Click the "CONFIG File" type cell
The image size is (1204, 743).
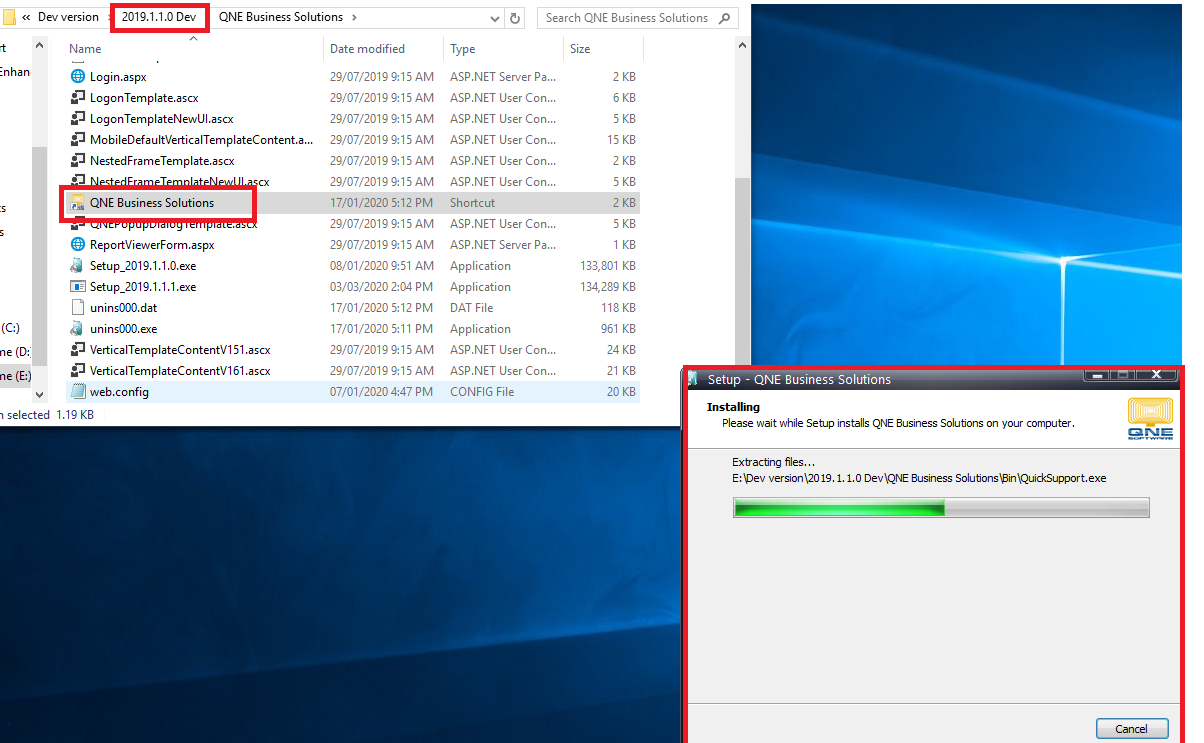[x=482, y=392]
